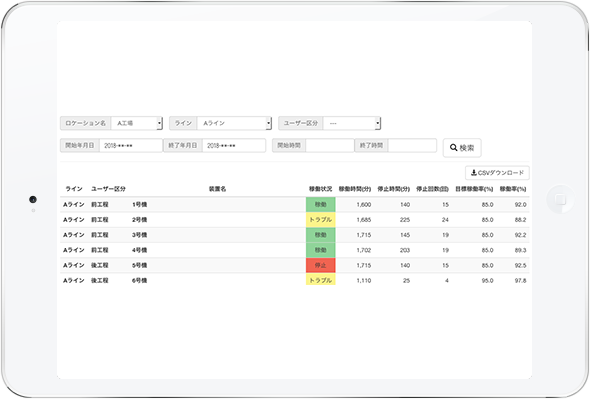Click the 終了時間 input field
This screenshot has height=399, width=590.
[412, 145]
